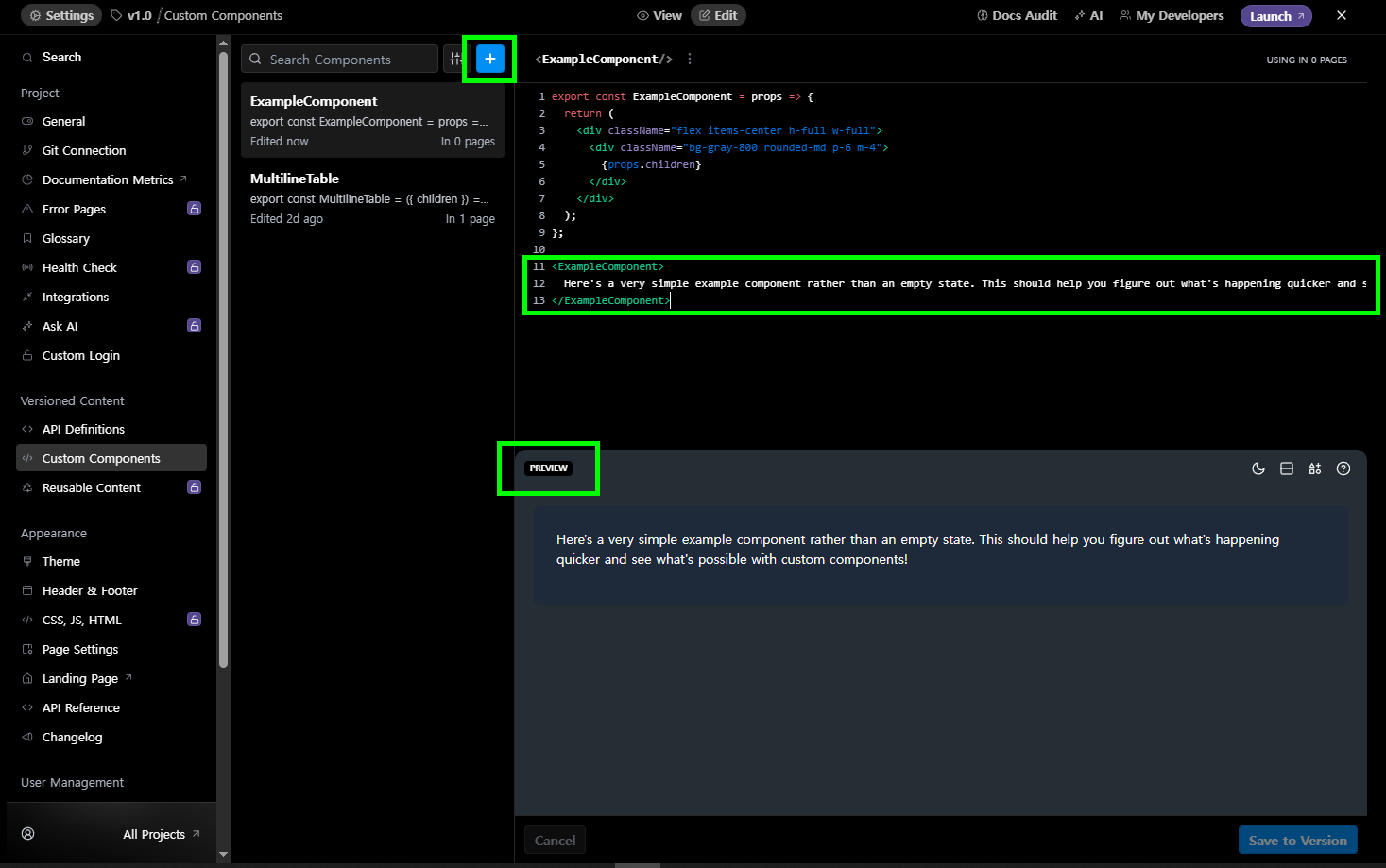Switch to View mode
Image resolution: width=1386 pixels, height=868 pixels.
point(659,15)
